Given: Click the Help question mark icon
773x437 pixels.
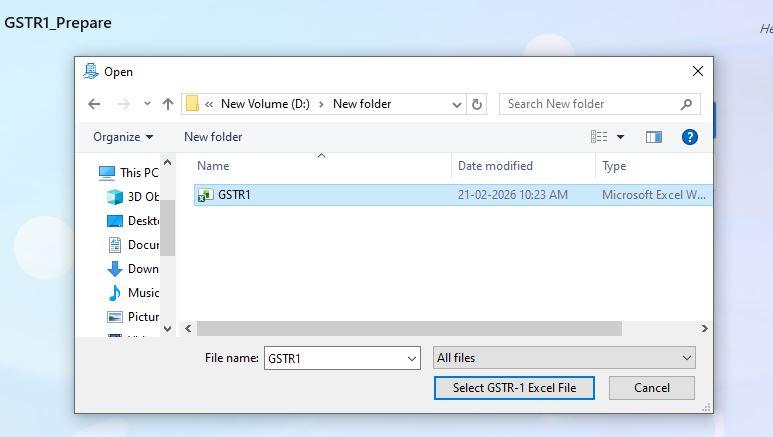Looking at the screenshot, I should 690,137.
